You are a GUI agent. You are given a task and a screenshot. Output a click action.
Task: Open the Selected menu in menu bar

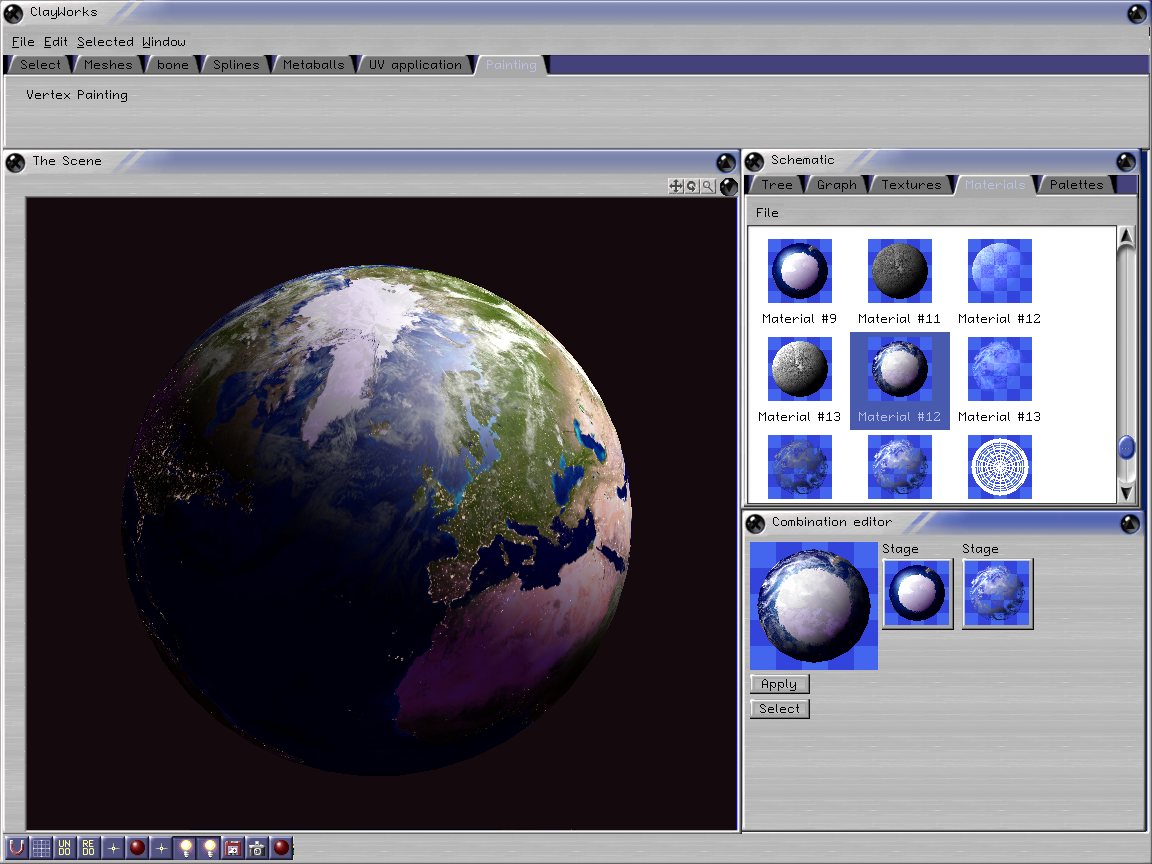pos(105,42)
